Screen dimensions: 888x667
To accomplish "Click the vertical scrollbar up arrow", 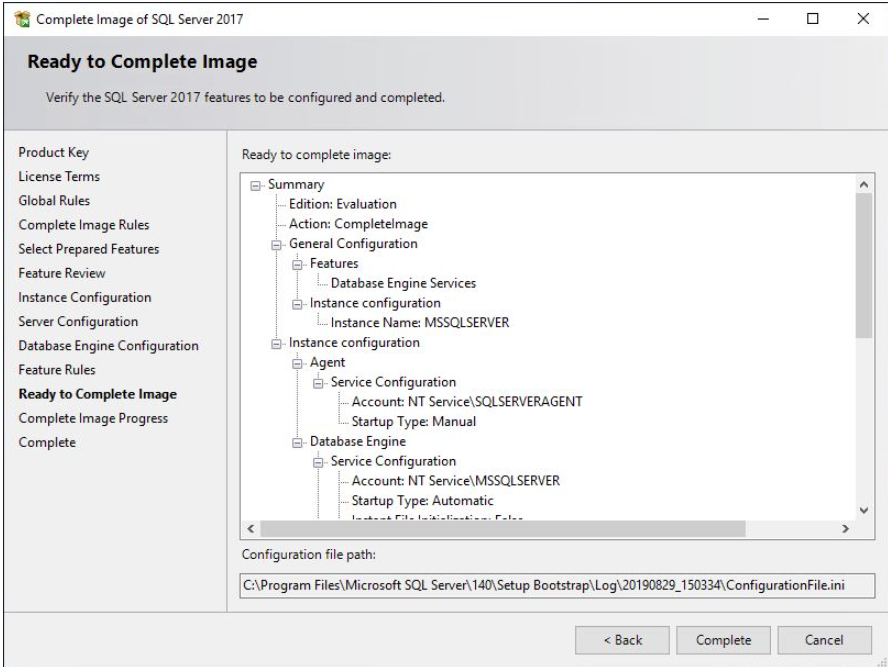I will pyautogui.click(x=864, y=185).
